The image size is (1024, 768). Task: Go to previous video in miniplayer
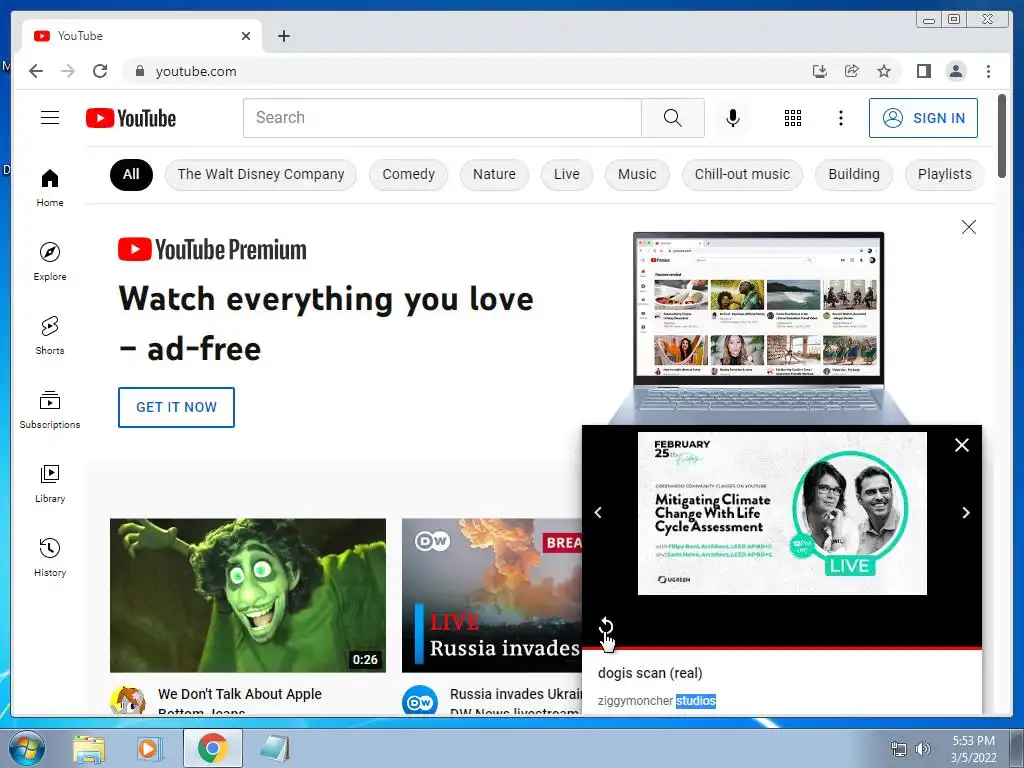[598, 513]
